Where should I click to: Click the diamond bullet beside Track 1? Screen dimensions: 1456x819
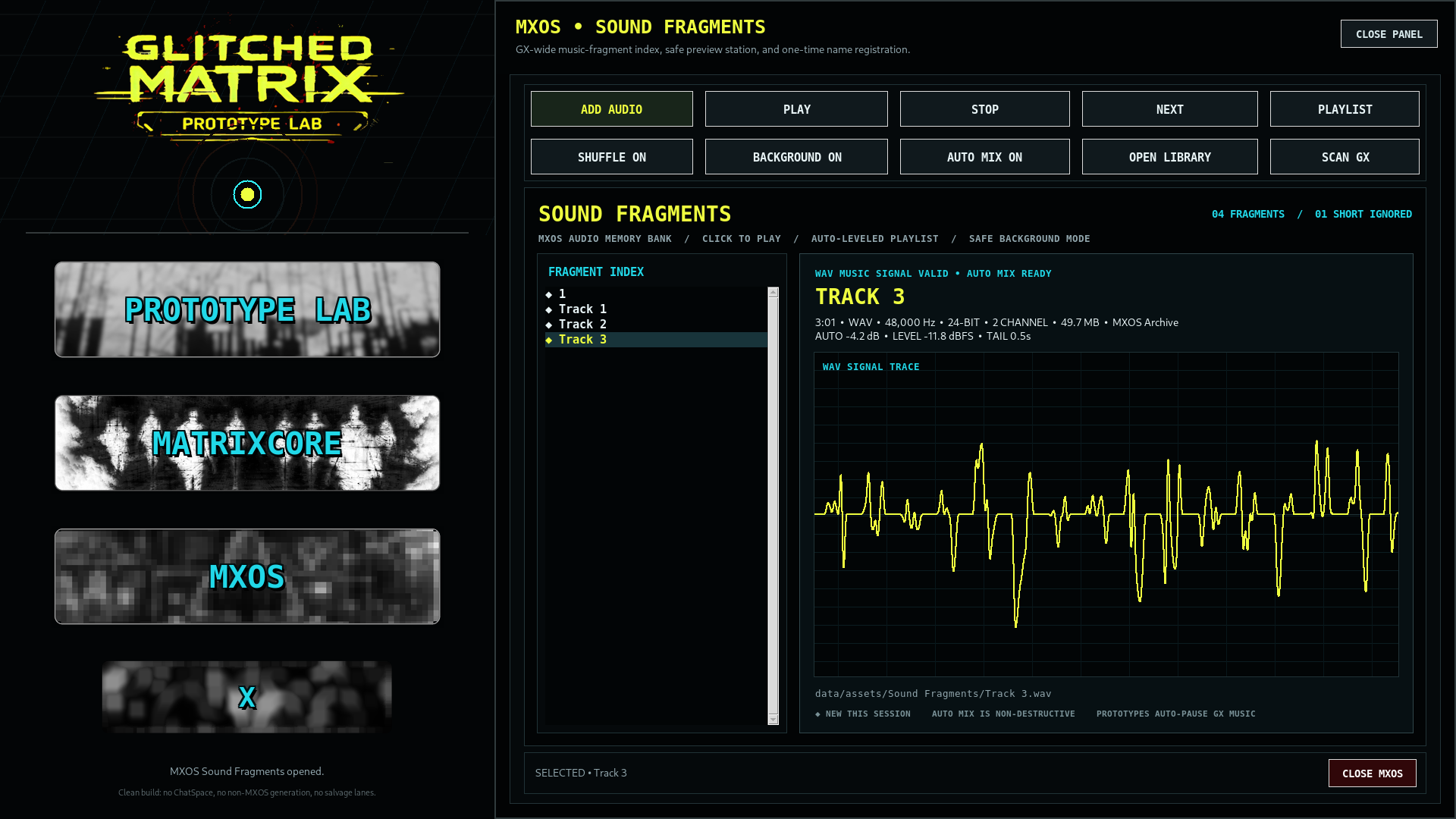[x=549, y=309]
